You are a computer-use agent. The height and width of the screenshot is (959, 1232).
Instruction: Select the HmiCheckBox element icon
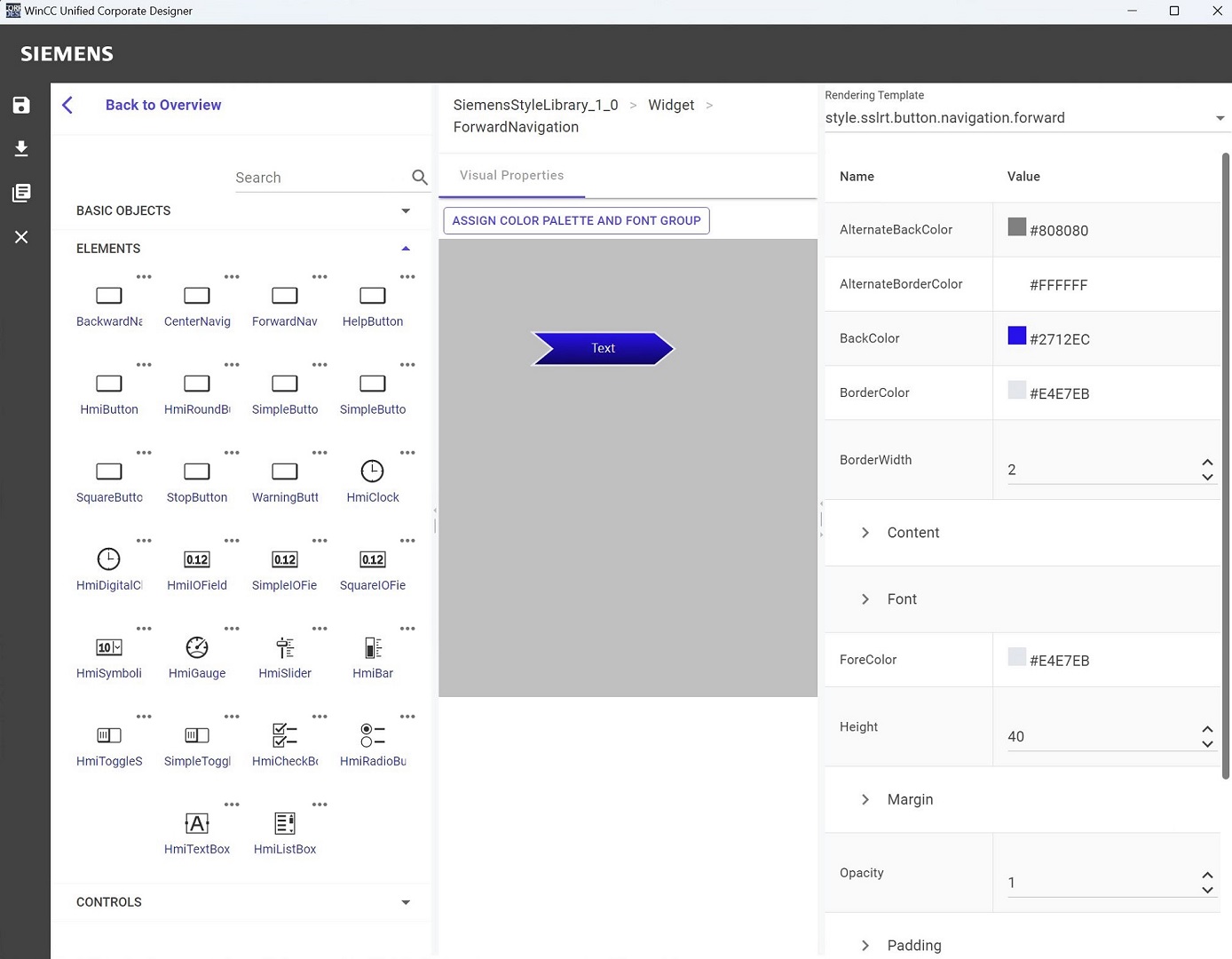click(x=285, y=735)
